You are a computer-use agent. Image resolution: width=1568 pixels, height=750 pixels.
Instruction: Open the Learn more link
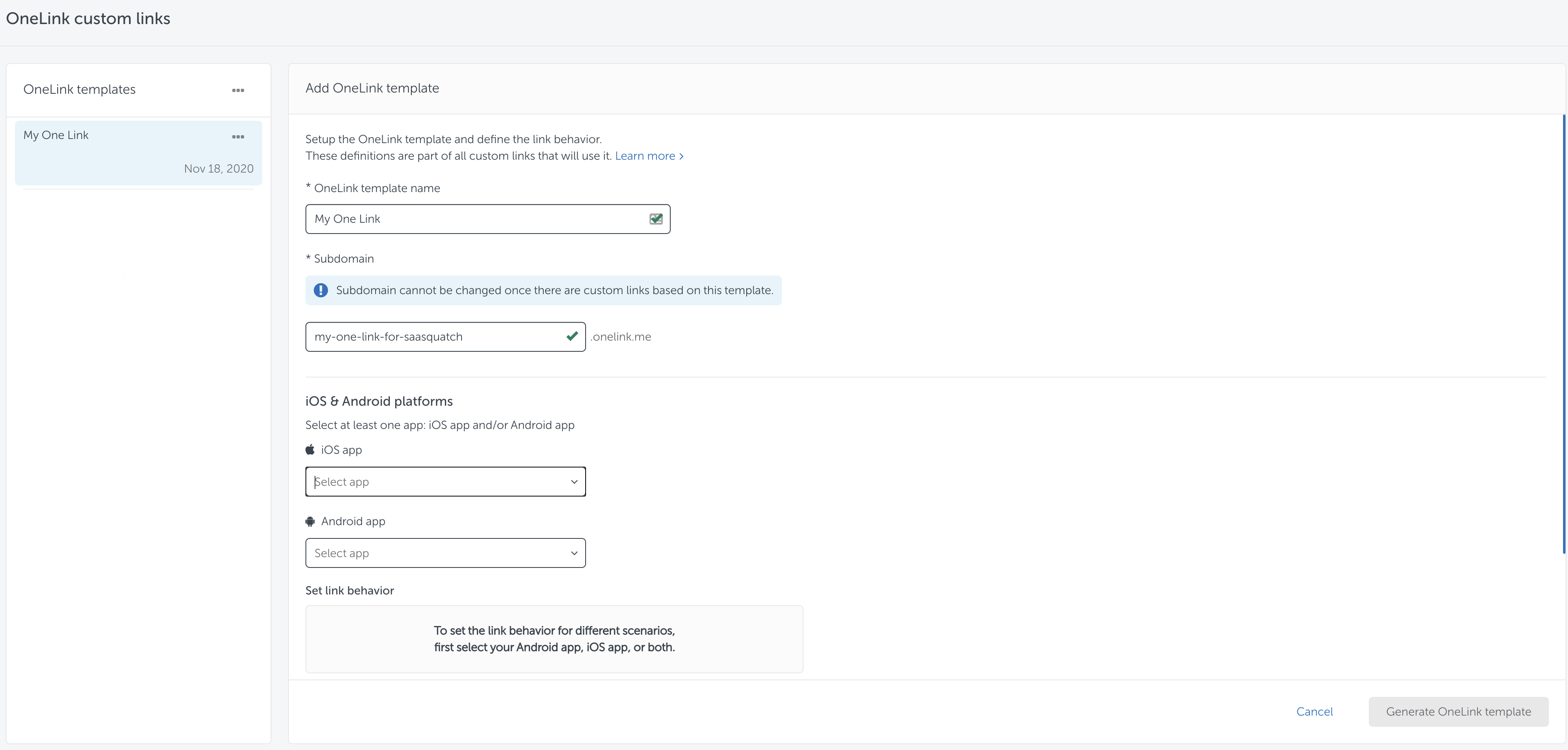click(x=645, y=156)
